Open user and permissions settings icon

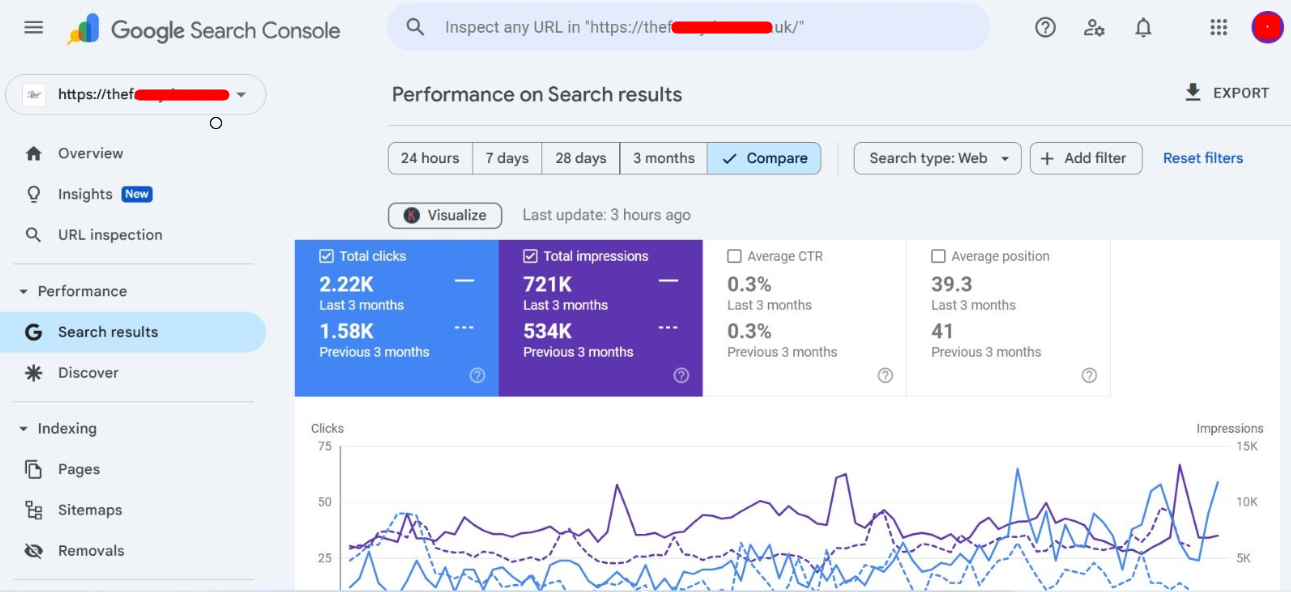click(1094, 27)
